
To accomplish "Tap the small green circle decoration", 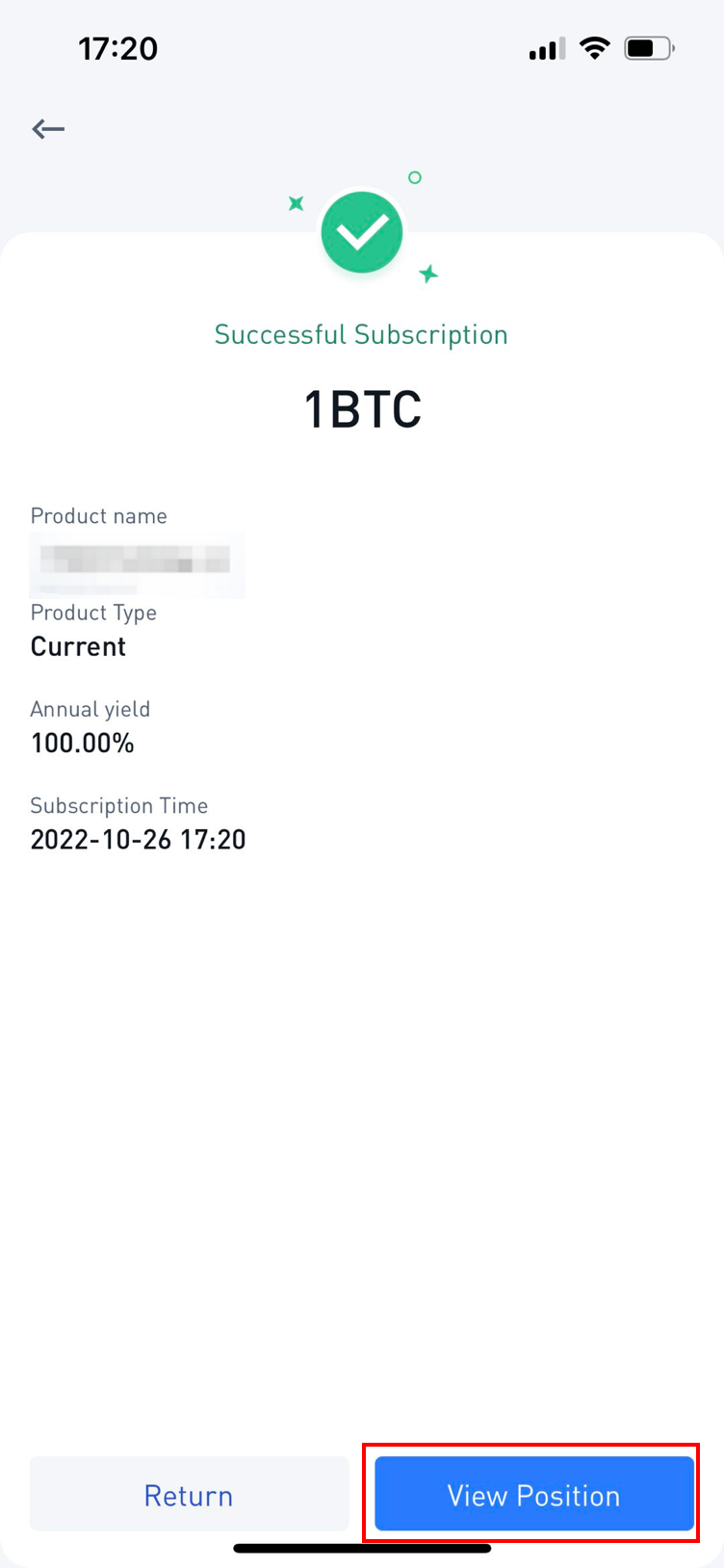I will 414,178.
